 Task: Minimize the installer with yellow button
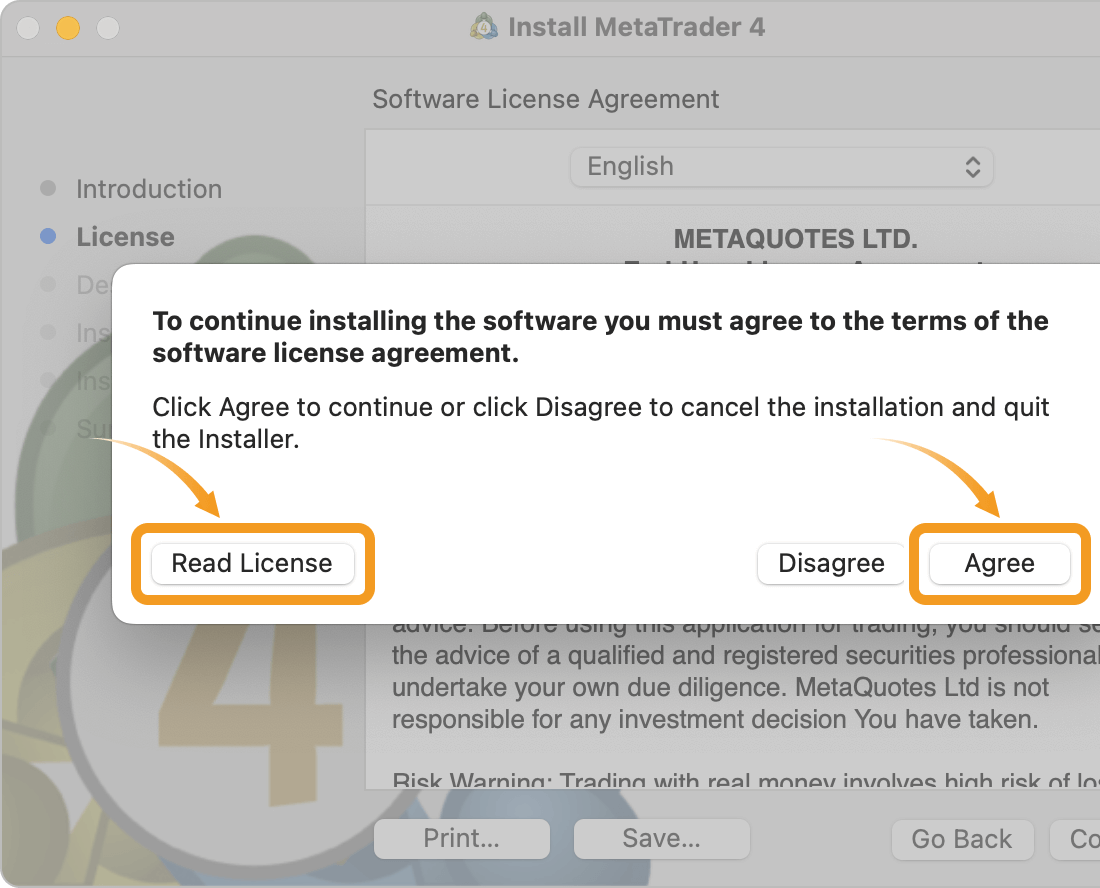[68, 28]
